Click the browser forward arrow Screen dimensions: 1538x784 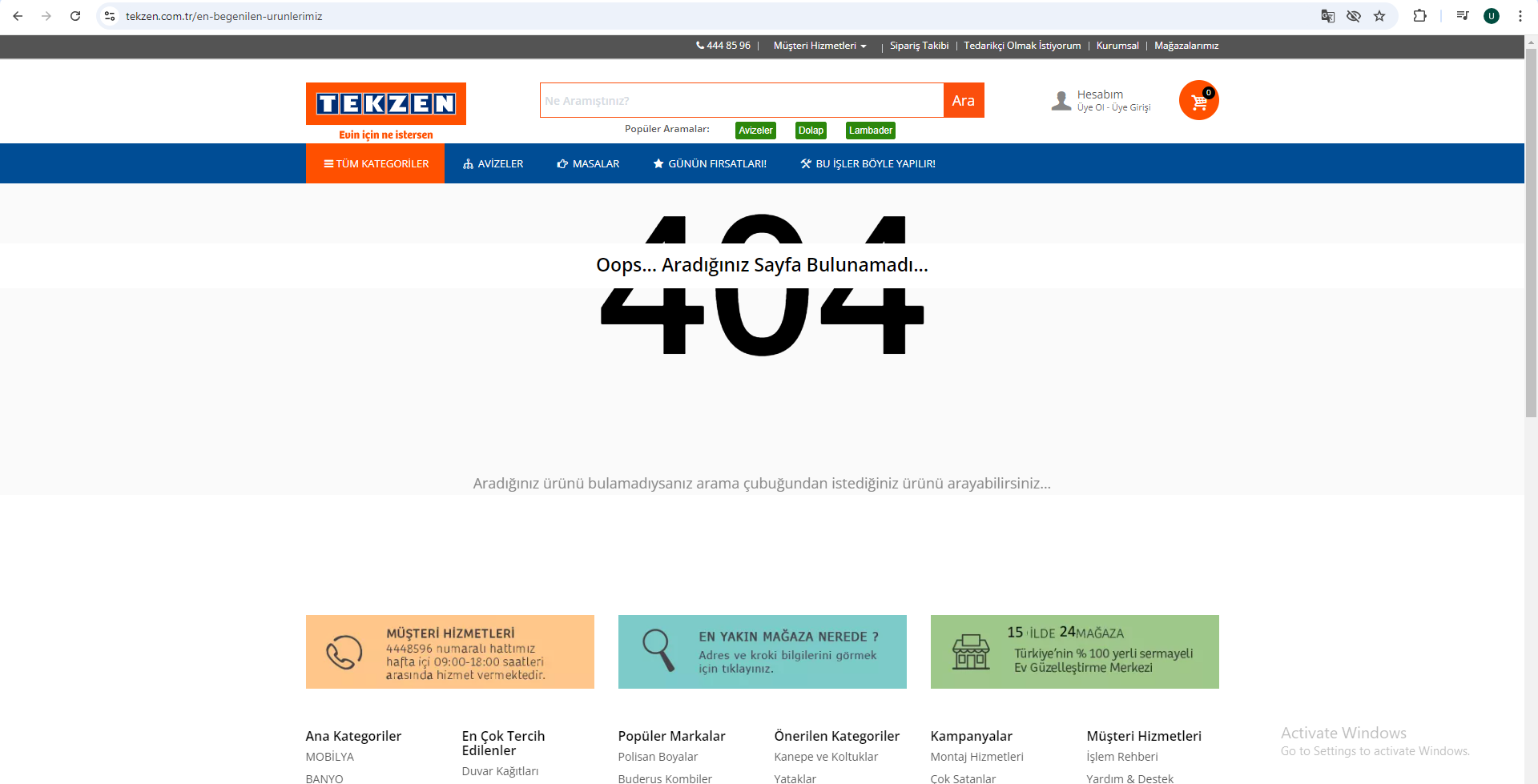pyautogui.click(x=46, y=16)
